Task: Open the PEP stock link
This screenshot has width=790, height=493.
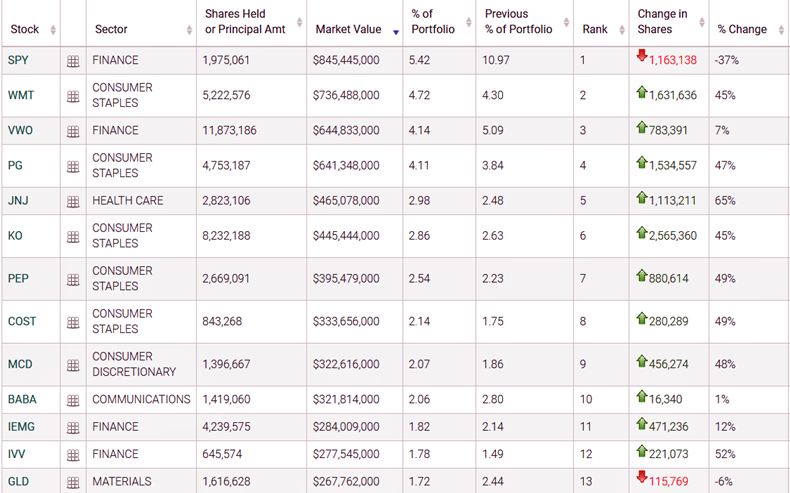Action: [18, 278]
